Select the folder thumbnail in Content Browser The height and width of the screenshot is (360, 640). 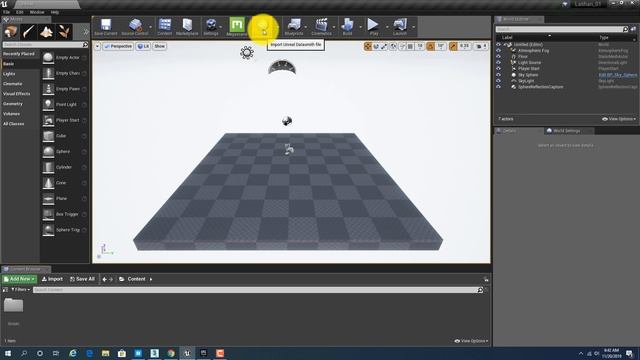point(13,305)
